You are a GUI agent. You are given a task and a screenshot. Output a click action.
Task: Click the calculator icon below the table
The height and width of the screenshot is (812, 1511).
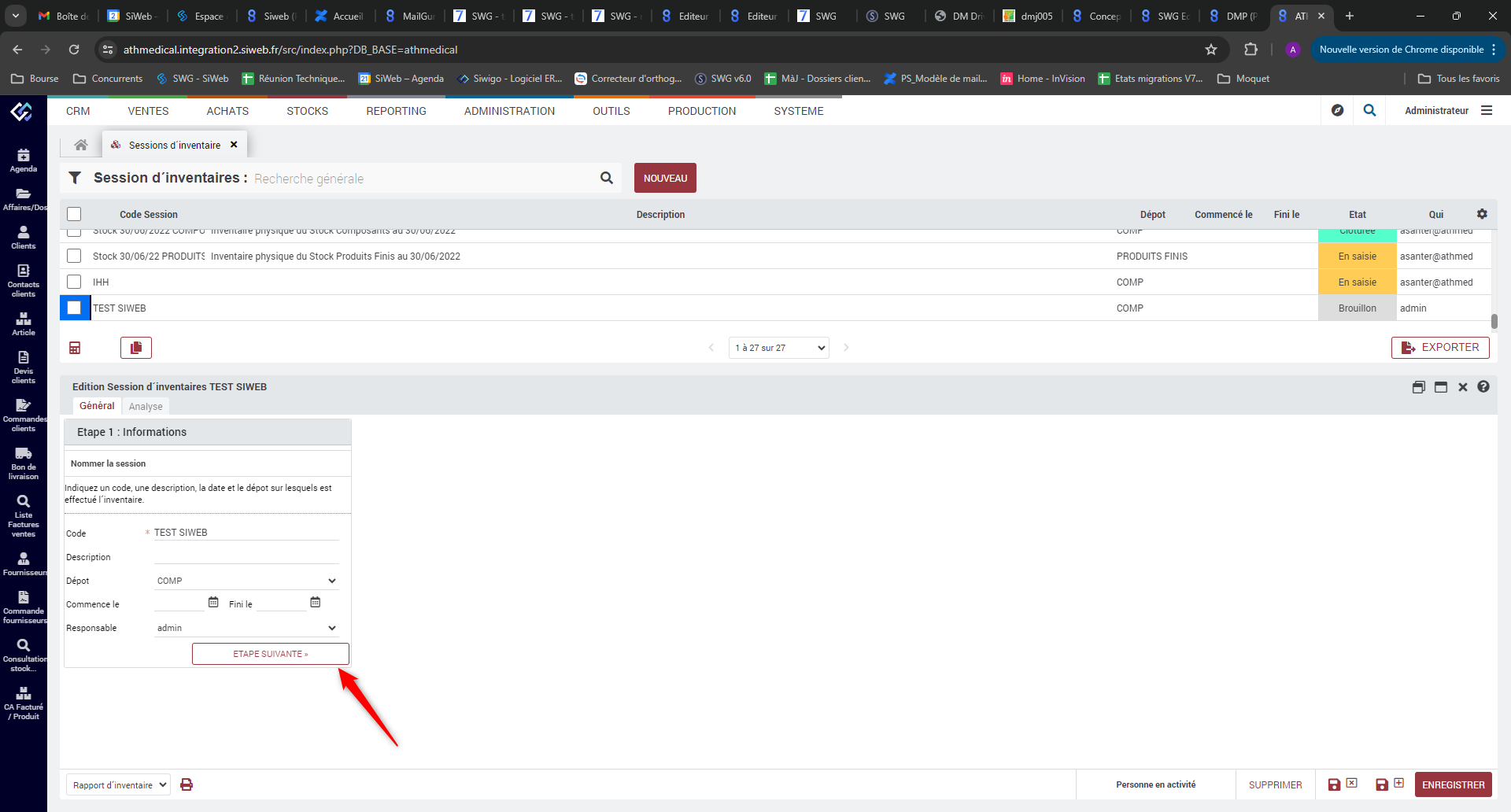75,348
